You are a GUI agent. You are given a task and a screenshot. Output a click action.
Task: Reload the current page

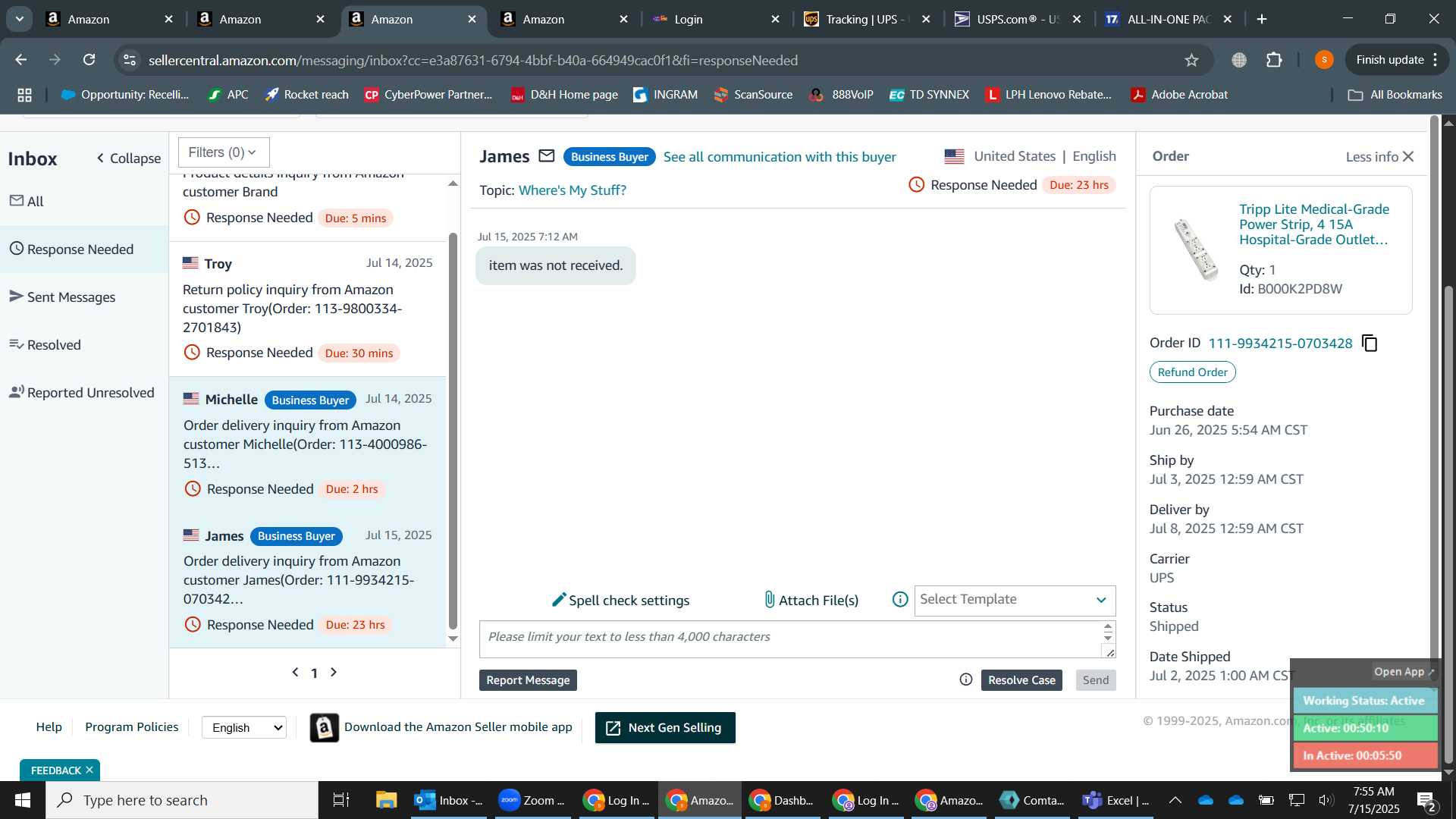(89, 60)
